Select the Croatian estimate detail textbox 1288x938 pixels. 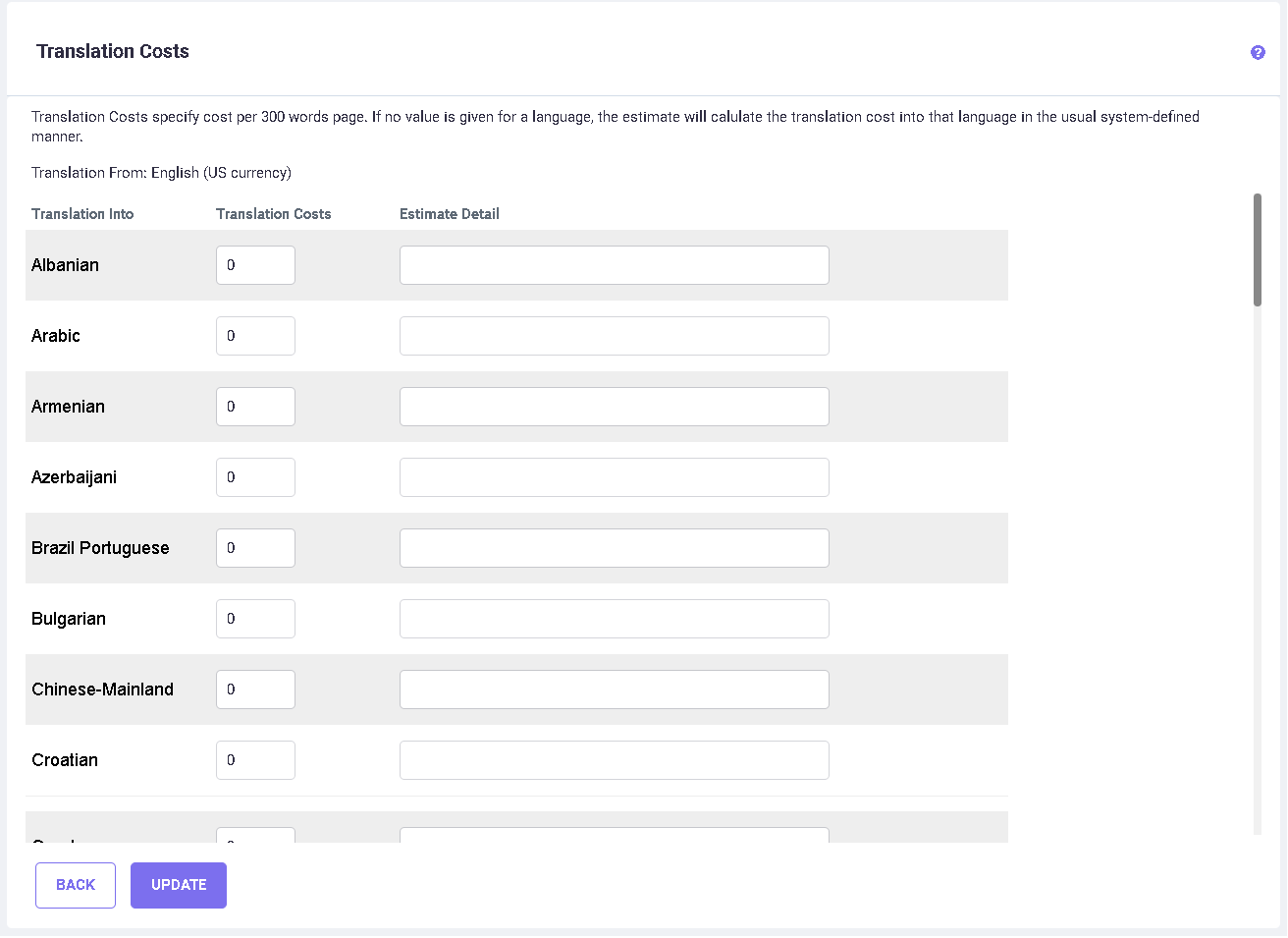coord(614,760)
